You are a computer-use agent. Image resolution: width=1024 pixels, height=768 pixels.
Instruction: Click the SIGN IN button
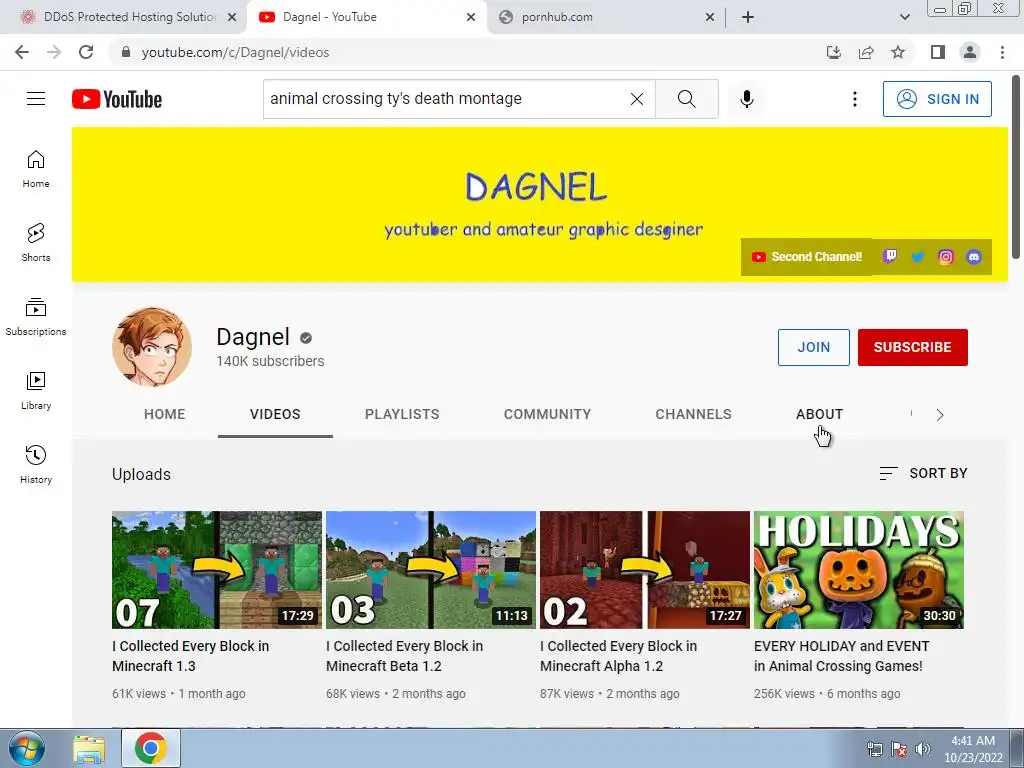pyautogui.click(x=937, y=99)
